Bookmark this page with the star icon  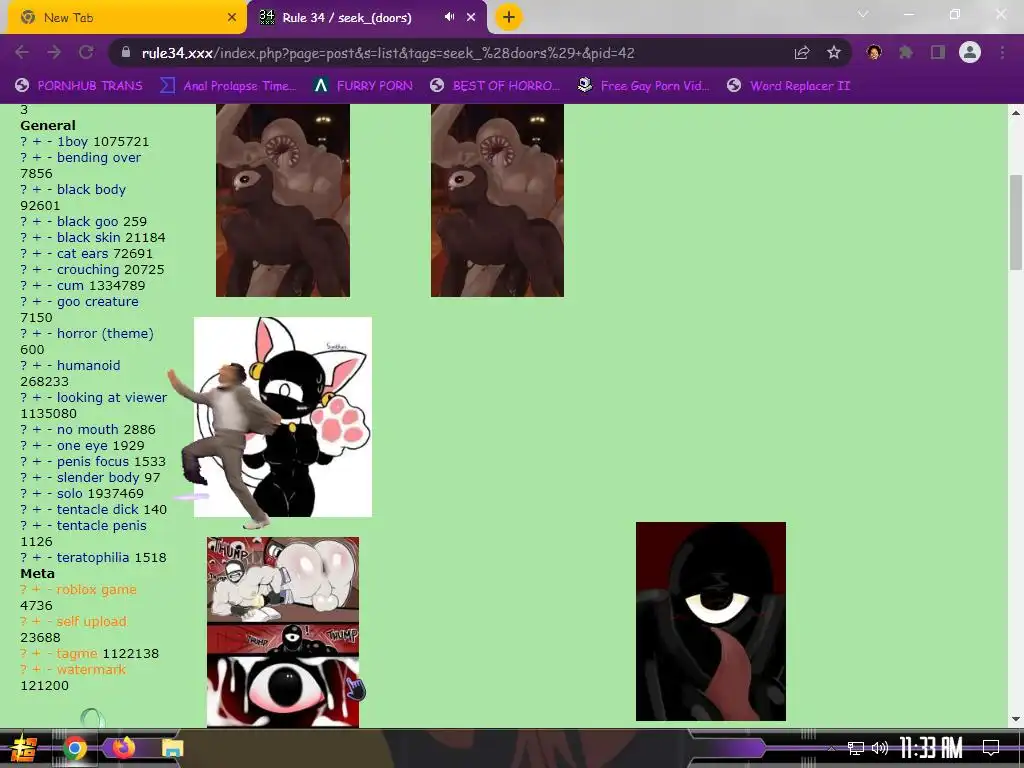coord(834,53)
